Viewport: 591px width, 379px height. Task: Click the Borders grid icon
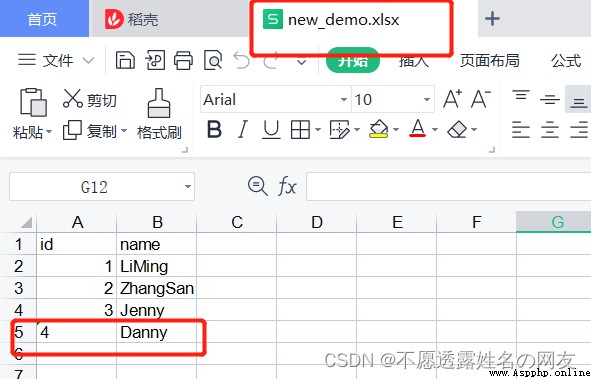300,130
